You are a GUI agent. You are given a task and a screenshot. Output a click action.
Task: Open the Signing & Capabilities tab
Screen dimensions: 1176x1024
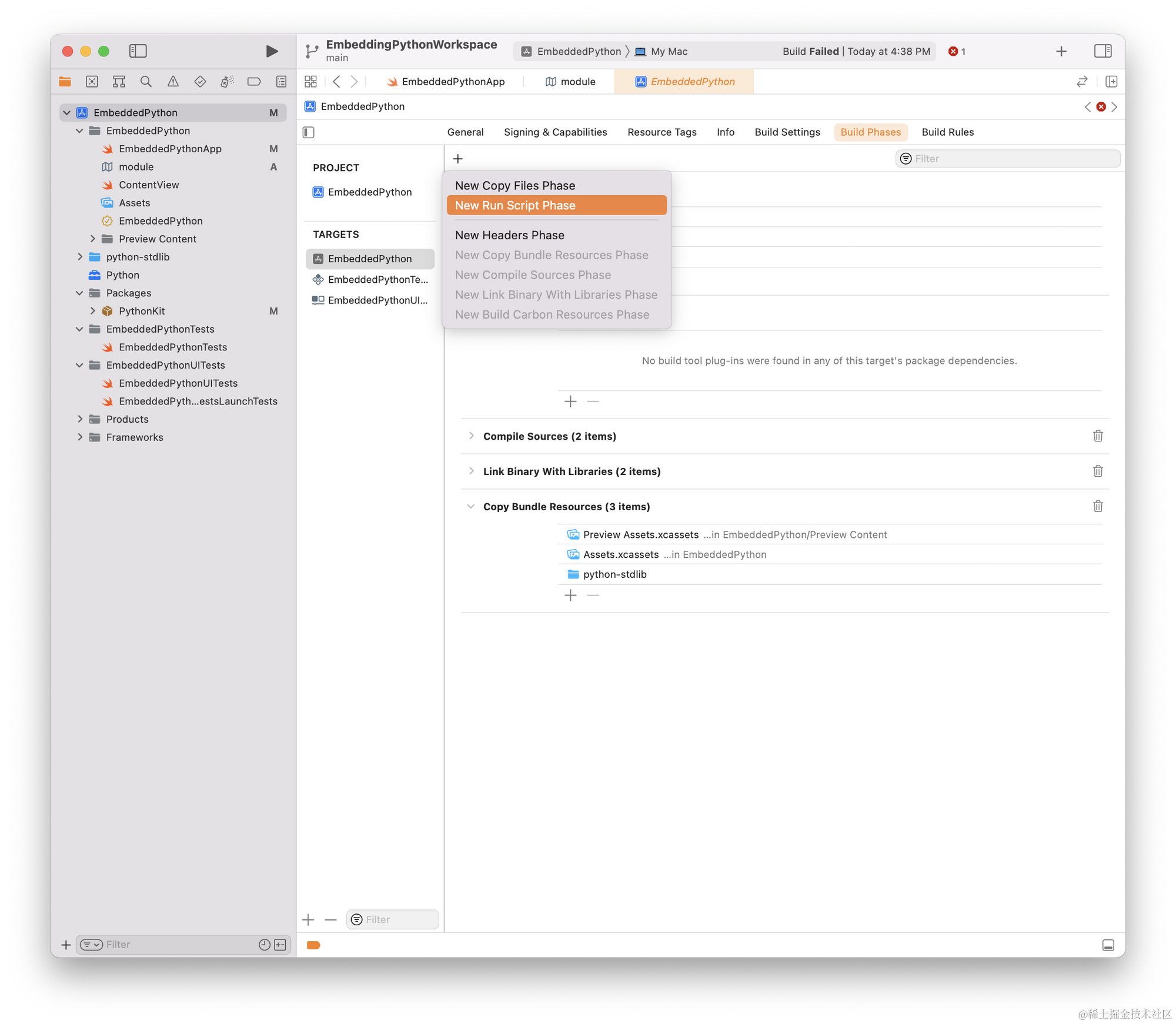[555, 132]
